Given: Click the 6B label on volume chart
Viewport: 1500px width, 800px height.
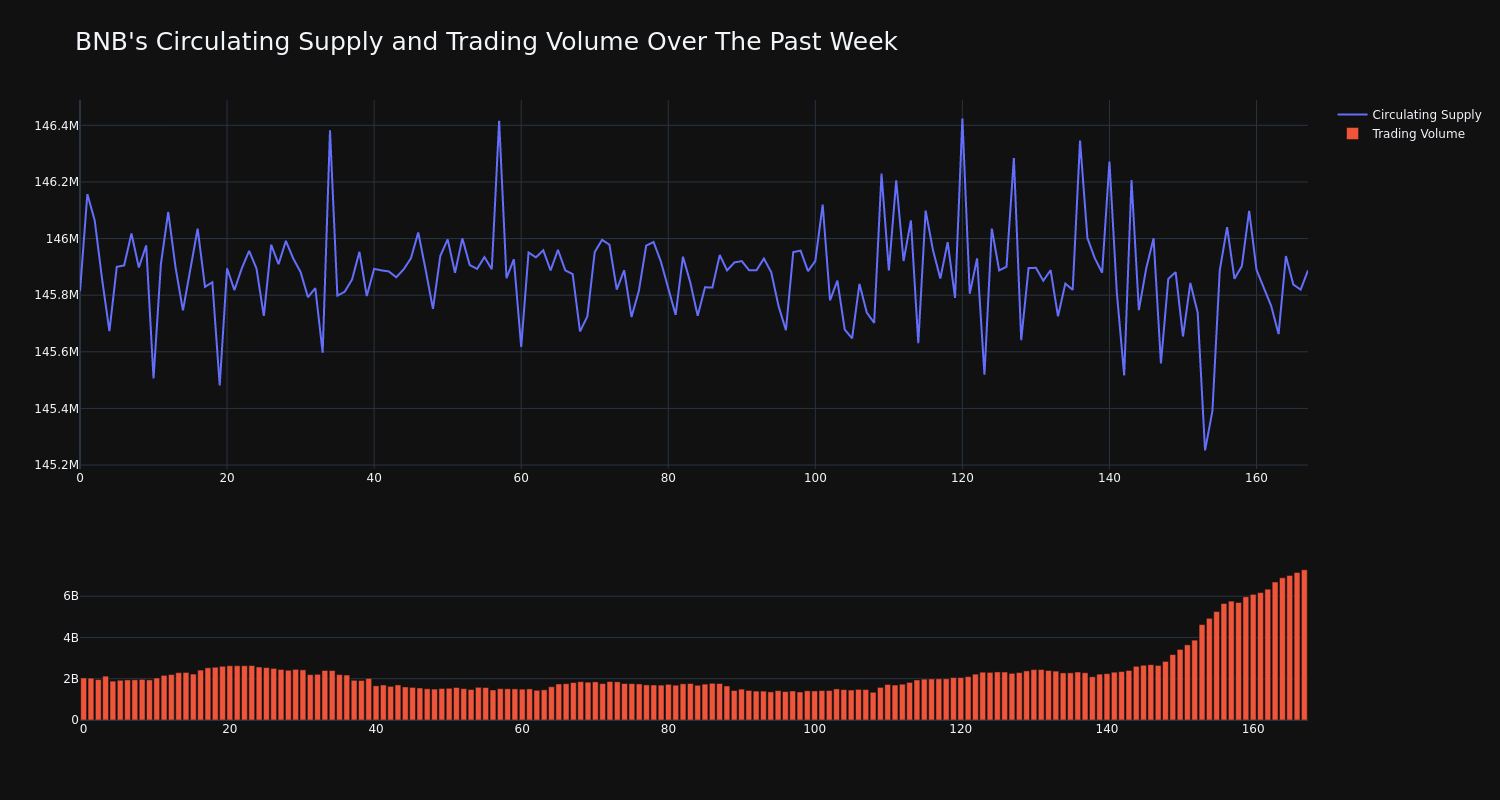Looking at the screenshot, I should click(71, 596).
